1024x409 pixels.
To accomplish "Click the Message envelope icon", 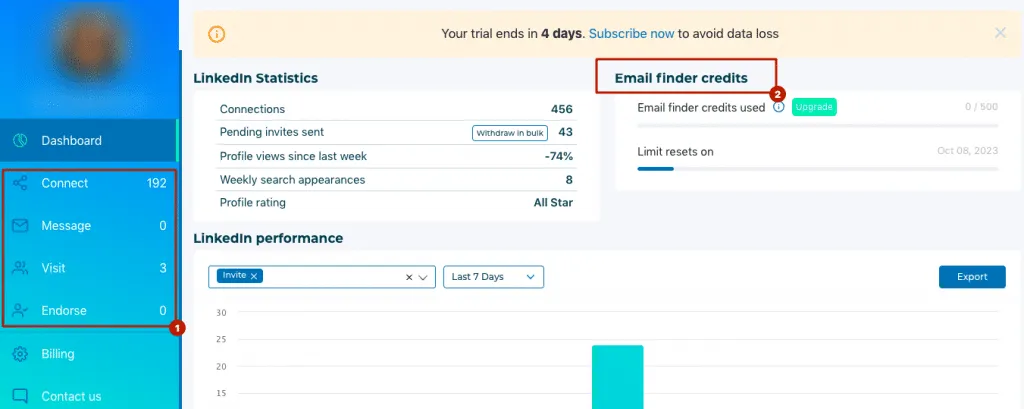I will (20, 225).
